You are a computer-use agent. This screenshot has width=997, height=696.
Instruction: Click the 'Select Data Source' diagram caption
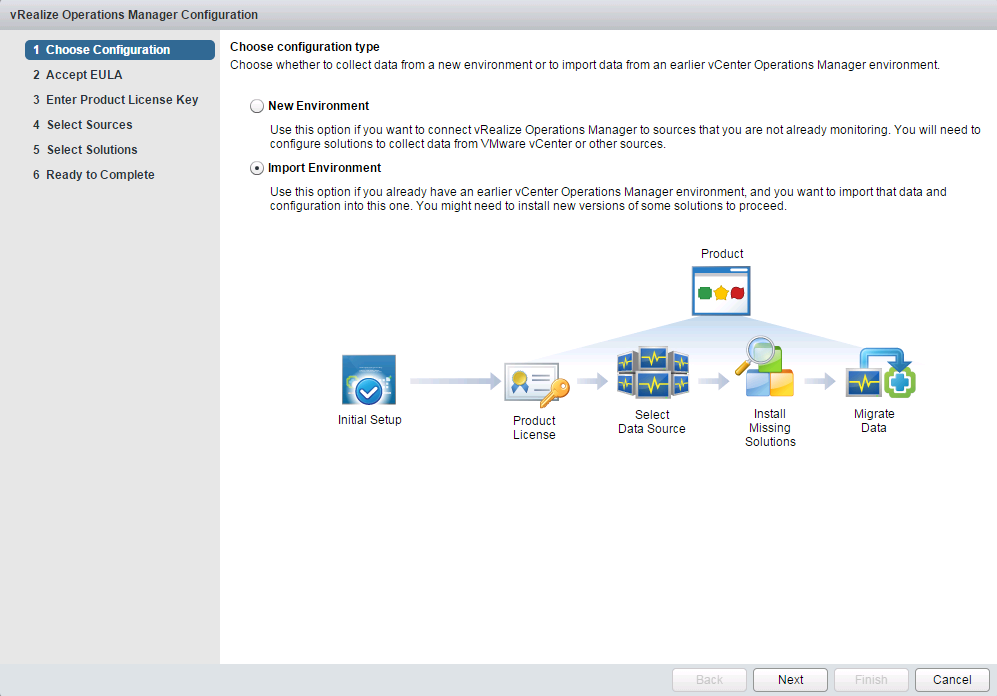(652, 421)
